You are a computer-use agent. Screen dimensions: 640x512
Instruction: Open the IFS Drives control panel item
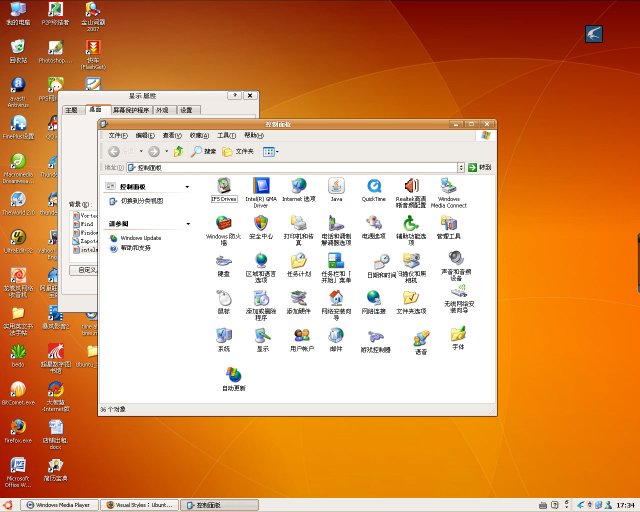(223, 186)
